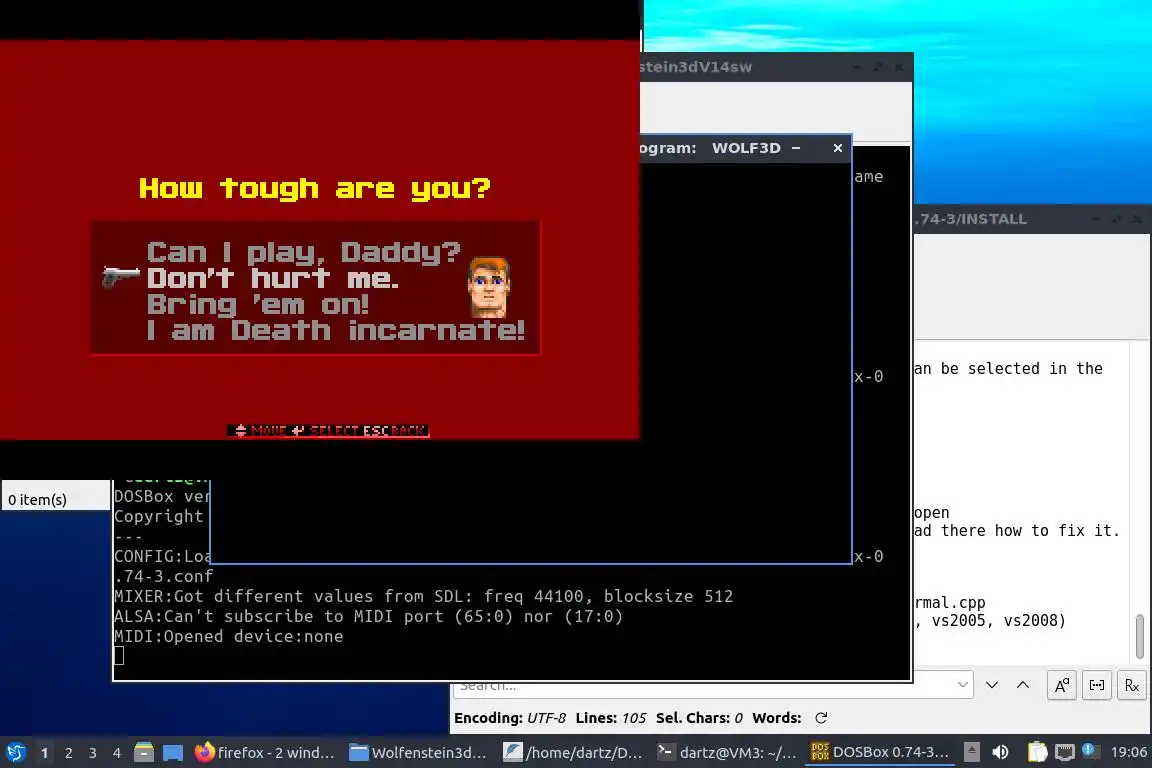Click the ALSA:Can't subscribe terminal line
The height and width of the screenshot is (768, 1152).
click(x=368, y=617)
